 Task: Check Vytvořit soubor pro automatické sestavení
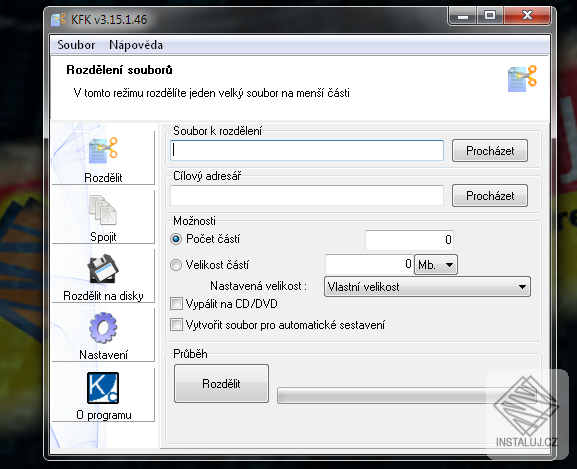coord(176,325)
